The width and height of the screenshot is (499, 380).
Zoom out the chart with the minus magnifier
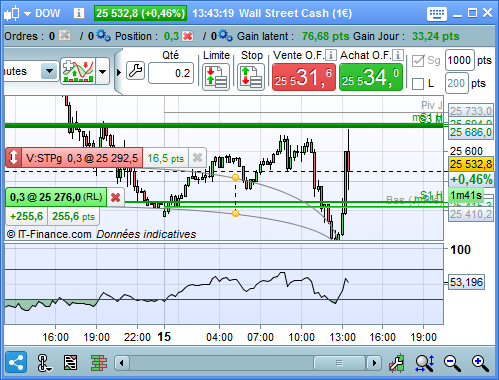coord(452,363)
